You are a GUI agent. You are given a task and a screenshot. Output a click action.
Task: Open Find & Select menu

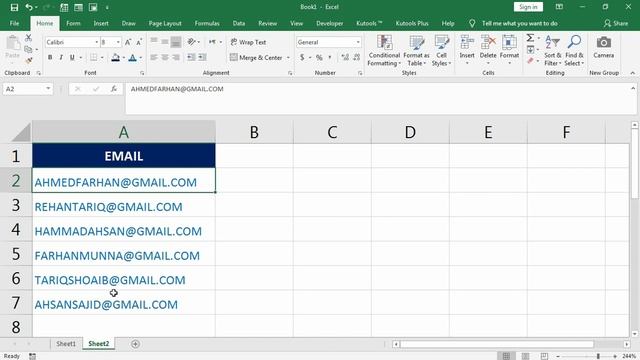click(574, 51)
